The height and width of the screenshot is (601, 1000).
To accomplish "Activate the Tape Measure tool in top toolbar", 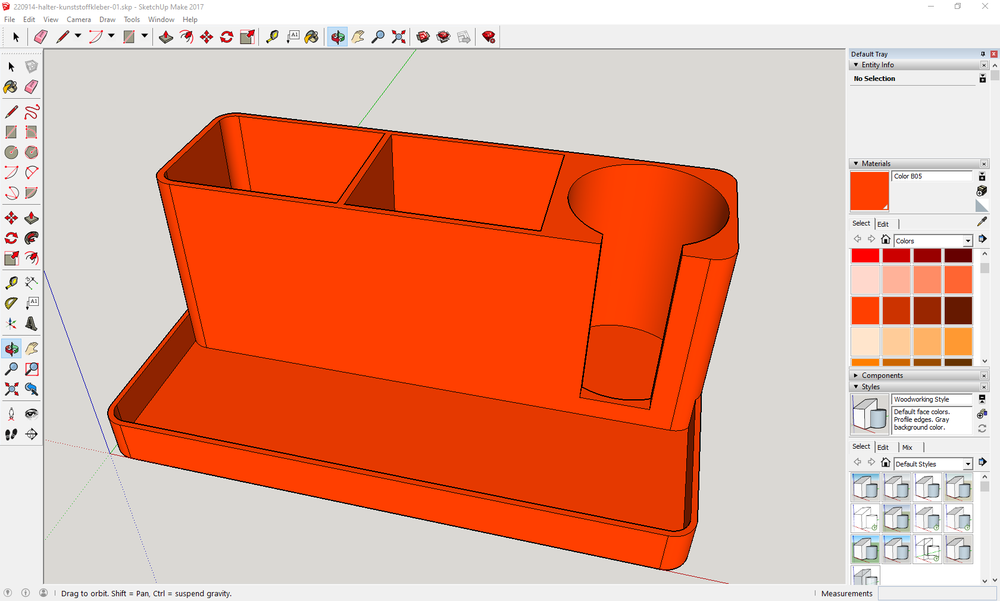I will point(272,37).
